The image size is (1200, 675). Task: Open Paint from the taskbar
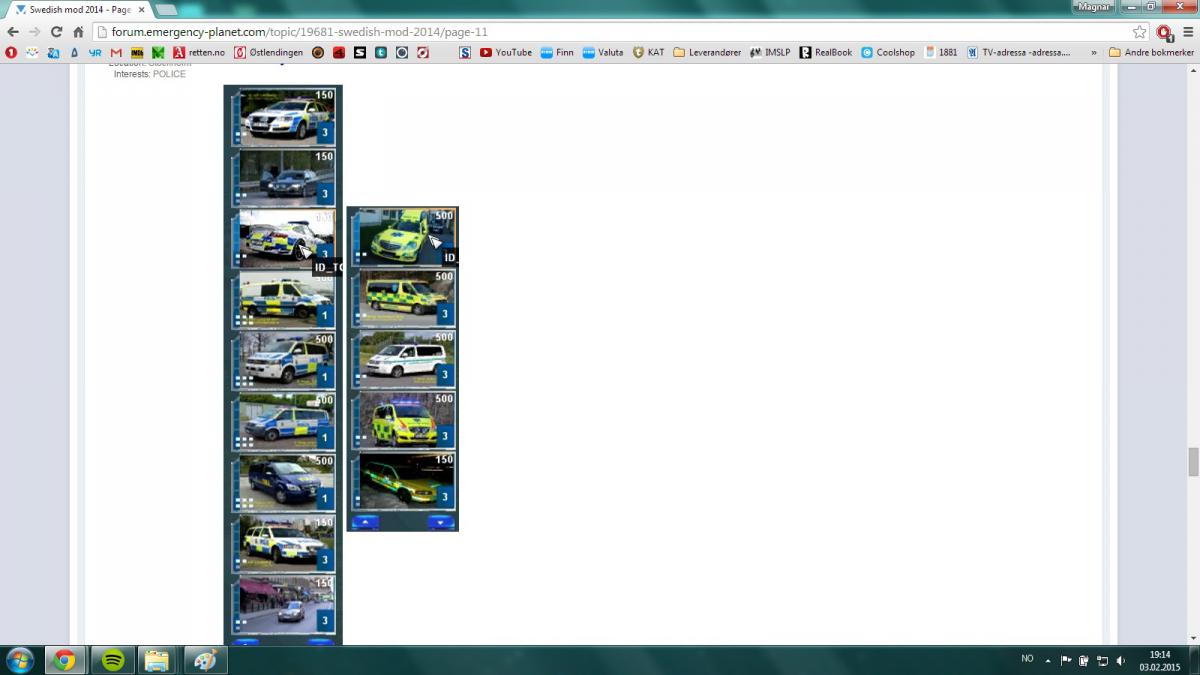click(205, 660)
